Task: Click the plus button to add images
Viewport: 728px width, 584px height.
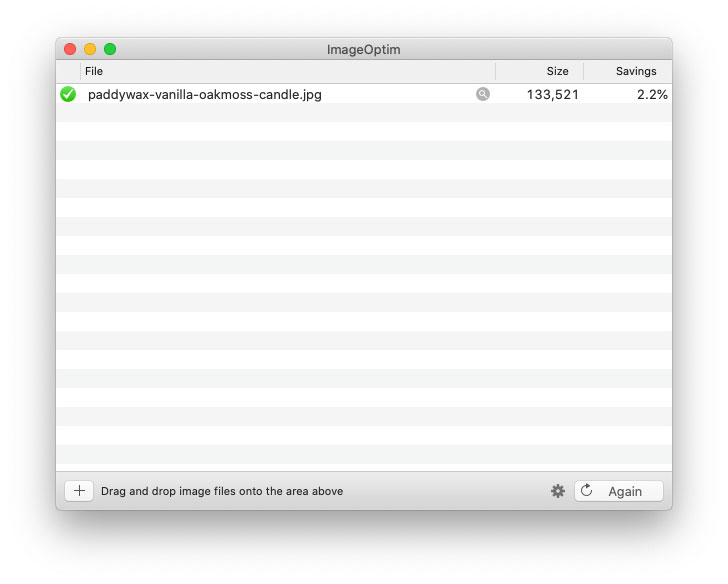Action: (79, 491)
